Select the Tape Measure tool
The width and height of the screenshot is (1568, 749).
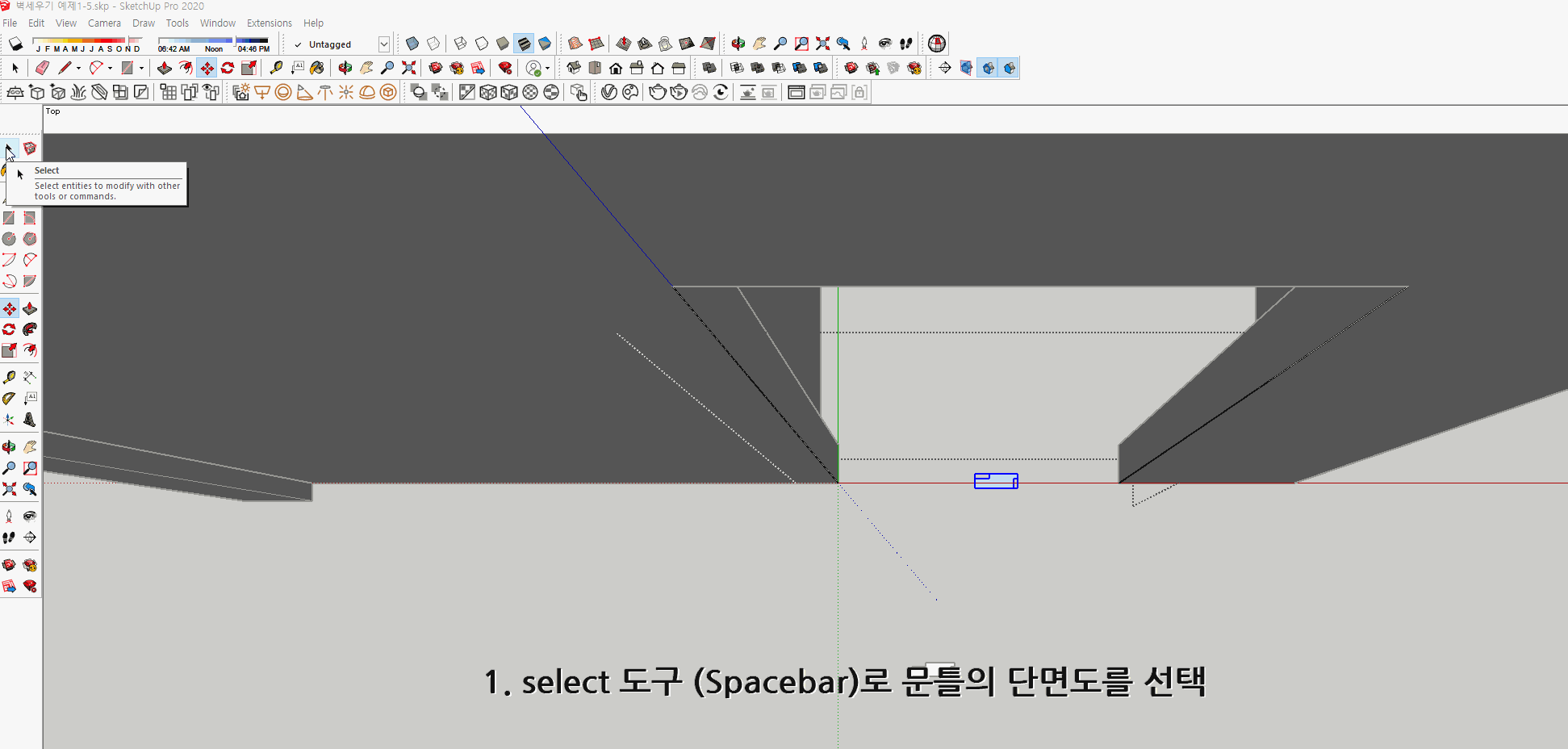(277, 68)
